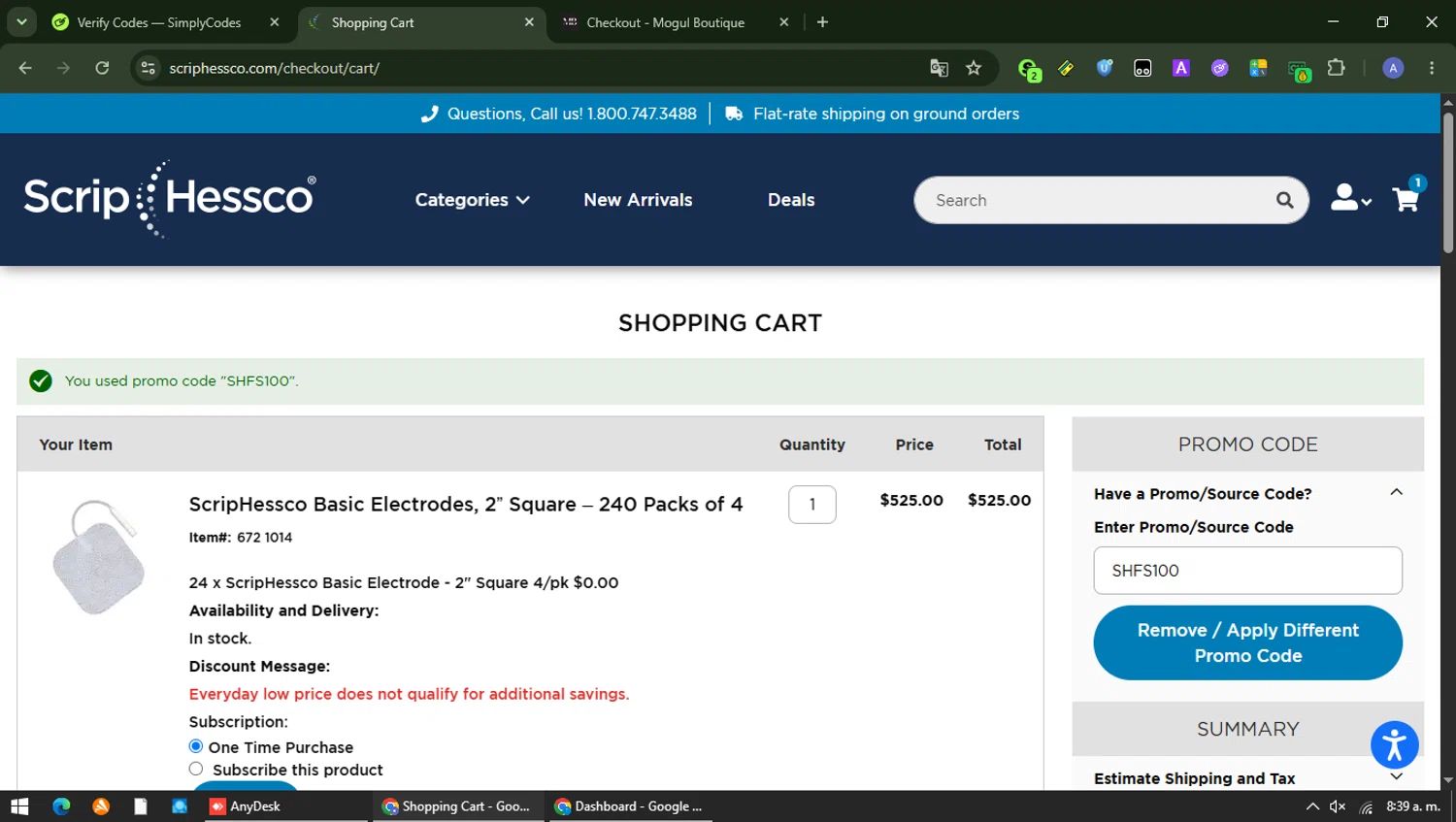Open New Arrivals menu item
The image size is (1456, 822).
coord(638,200)
